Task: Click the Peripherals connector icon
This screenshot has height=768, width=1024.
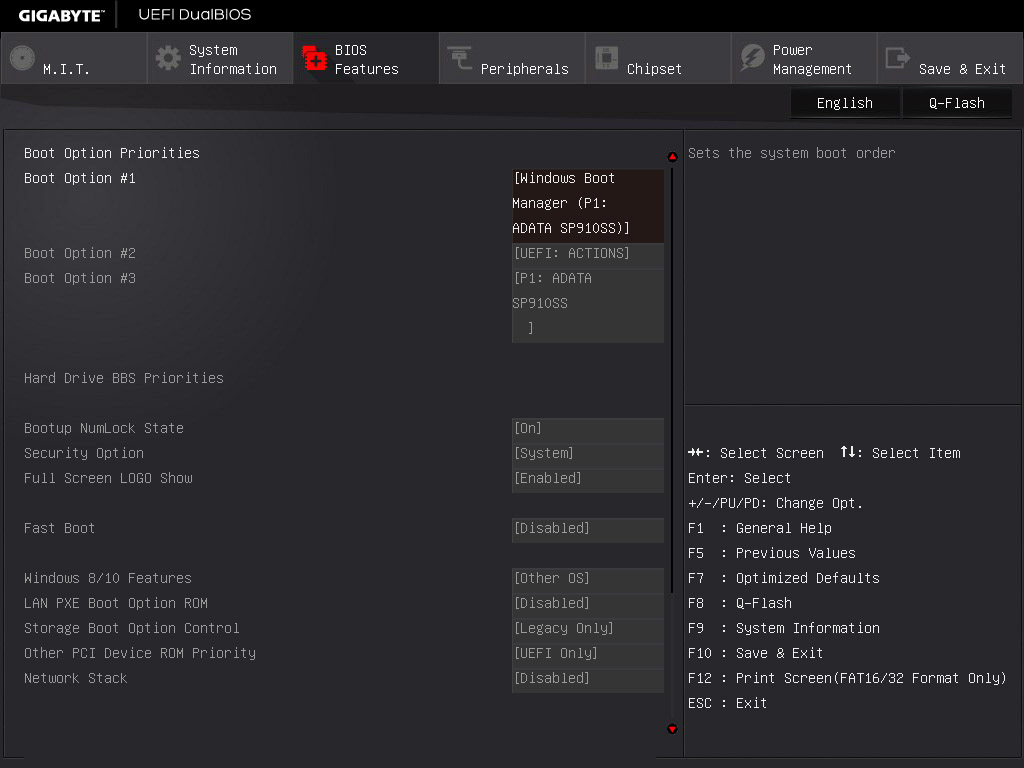Action: tap(460, 57)
